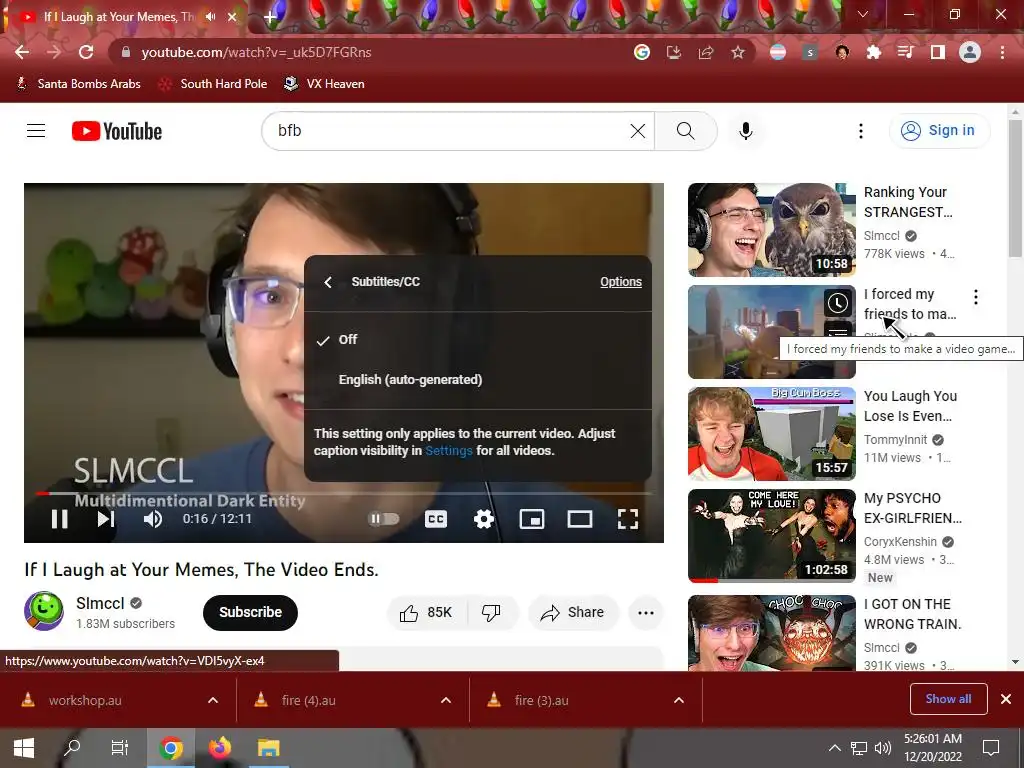
Task: Expand options for fire (4).au download
Action: [446, 700]
